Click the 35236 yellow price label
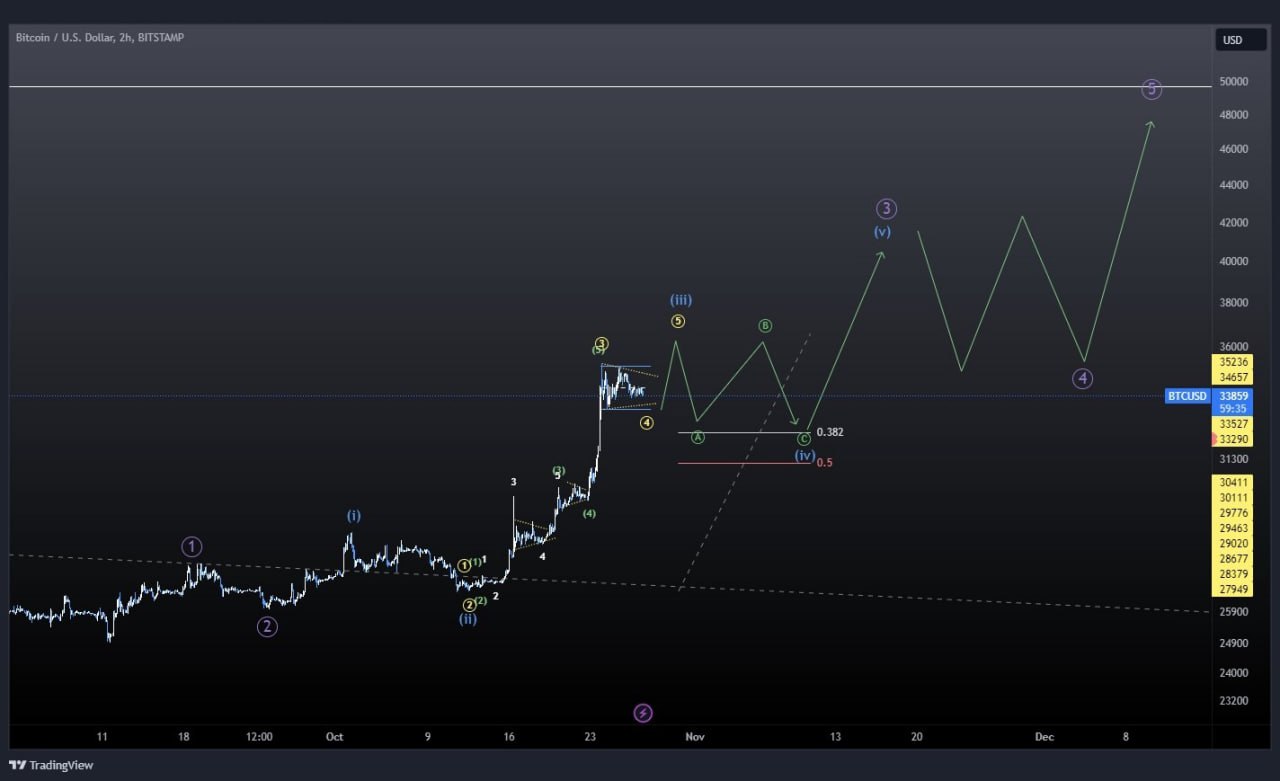 pos(1233,361)
